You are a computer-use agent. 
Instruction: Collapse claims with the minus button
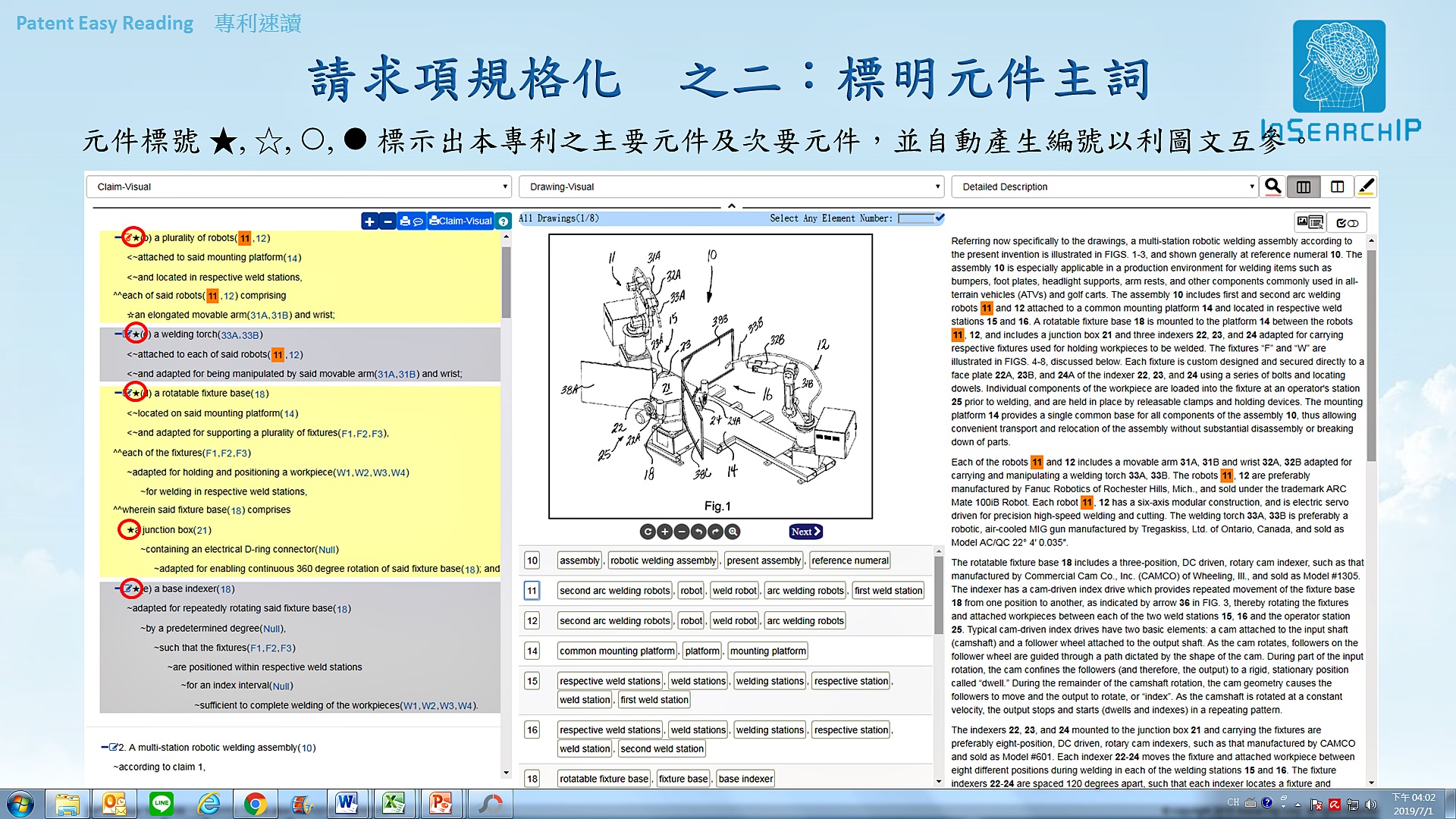(388, 221)
